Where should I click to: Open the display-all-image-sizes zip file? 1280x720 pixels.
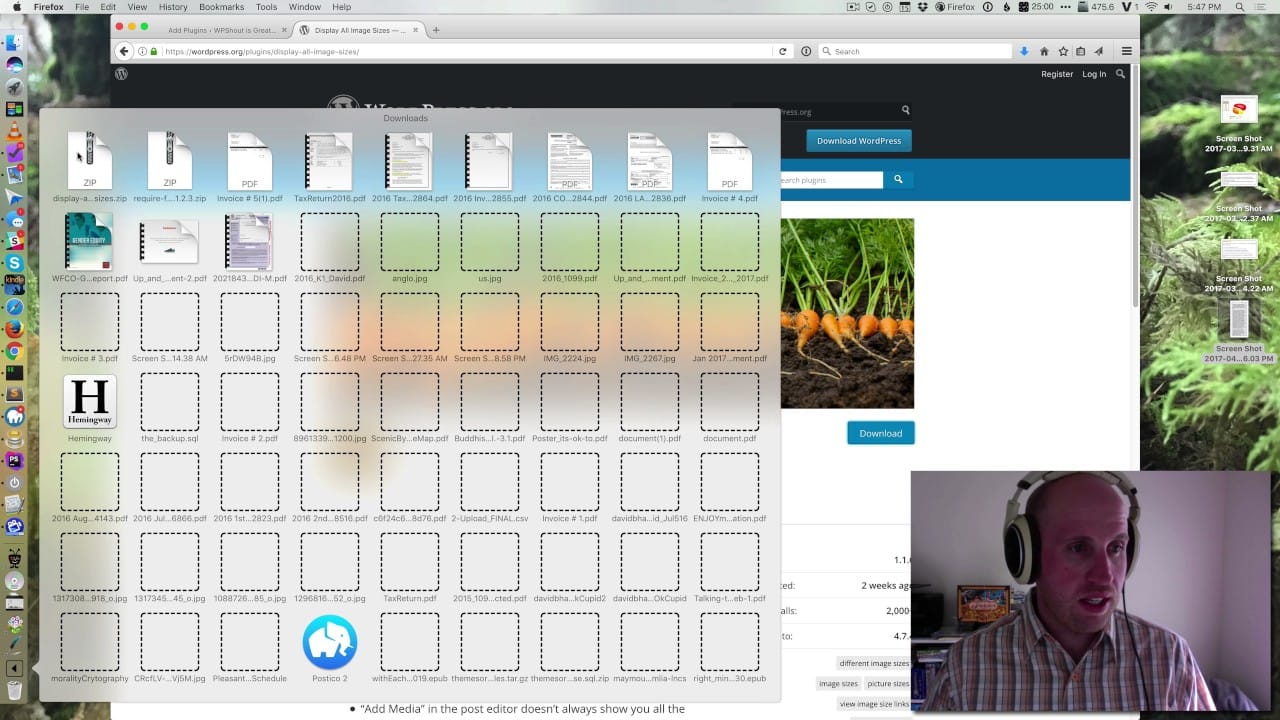[90, 162]
